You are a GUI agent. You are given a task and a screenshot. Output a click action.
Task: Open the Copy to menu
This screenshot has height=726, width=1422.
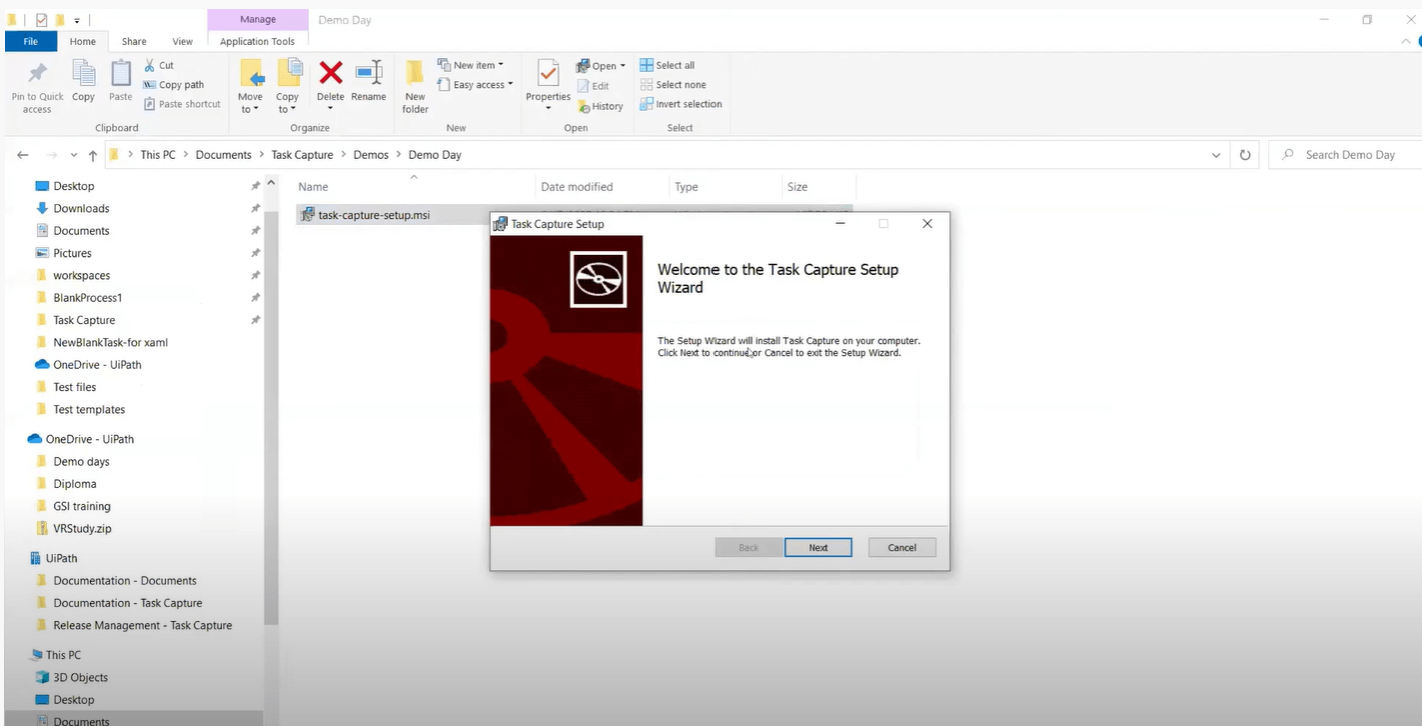tap(288, 86)
